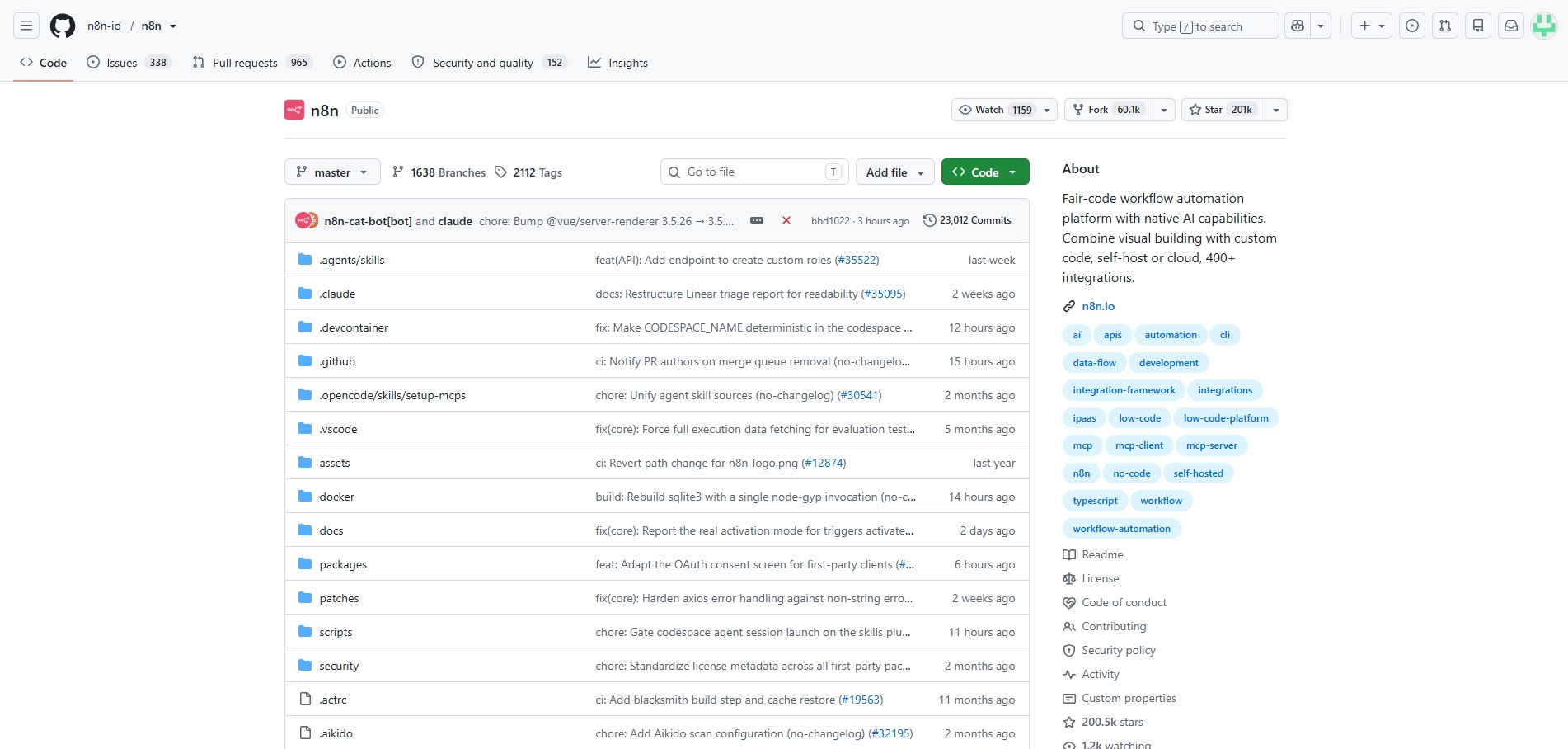Open the user avatar menu

[x=1544, y=26]
